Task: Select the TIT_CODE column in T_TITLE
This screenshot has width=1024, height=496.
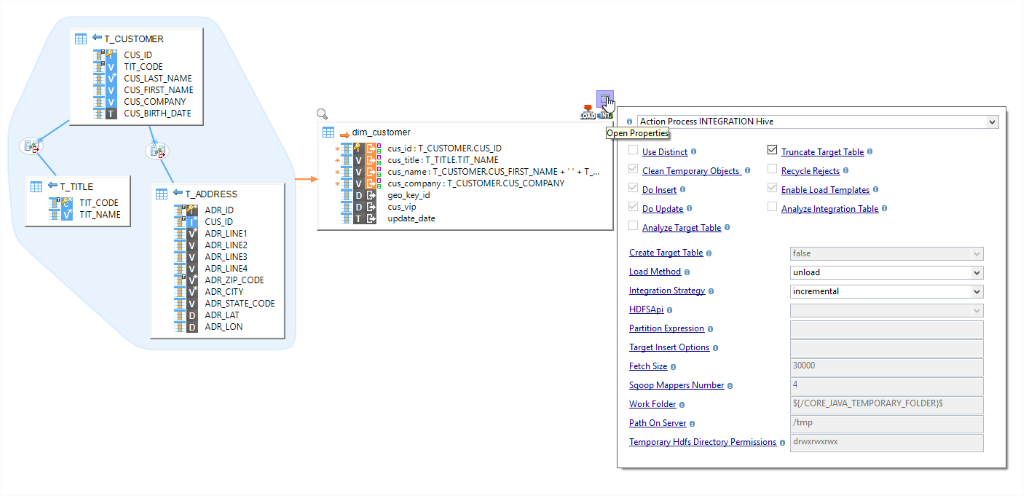Action: click(99, 202)
